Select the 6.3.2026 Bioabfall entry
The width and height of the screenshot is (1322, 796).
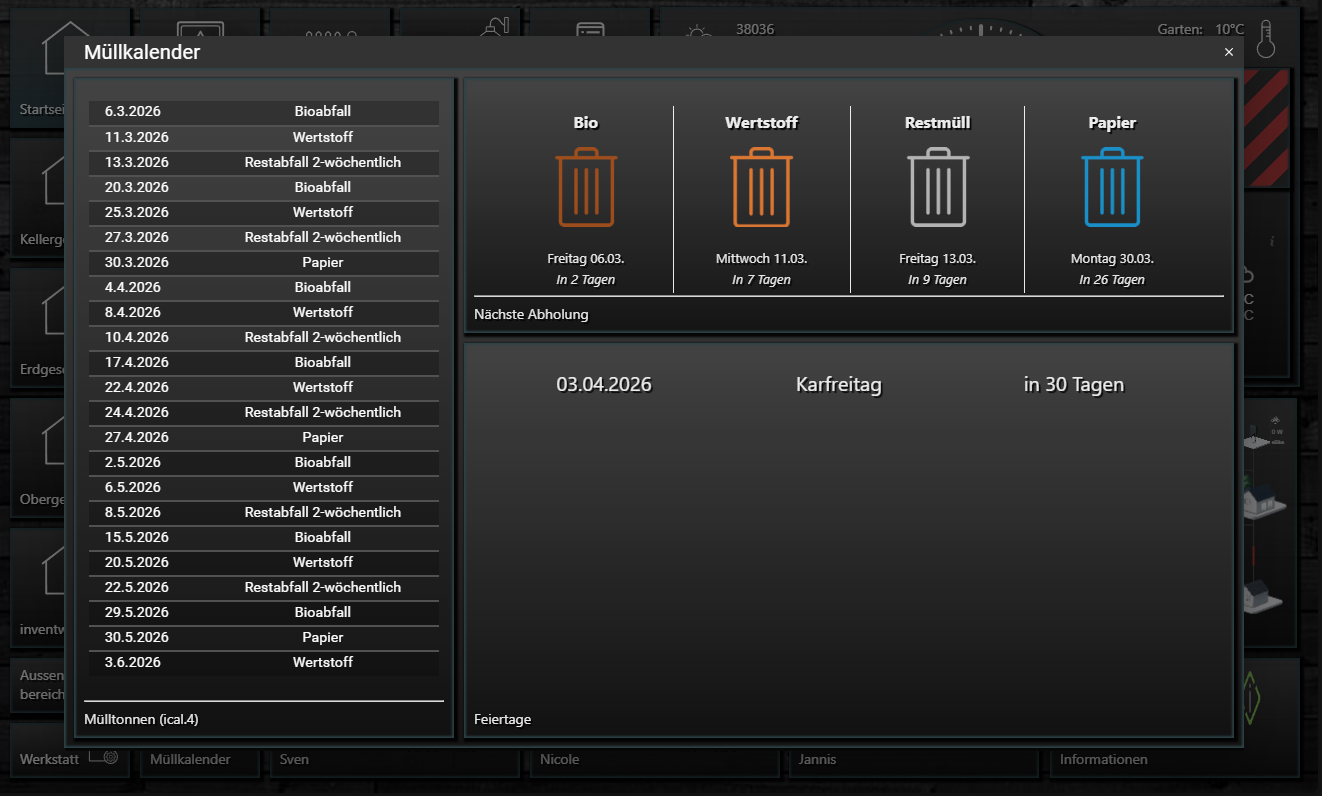[x=264, y=112]
